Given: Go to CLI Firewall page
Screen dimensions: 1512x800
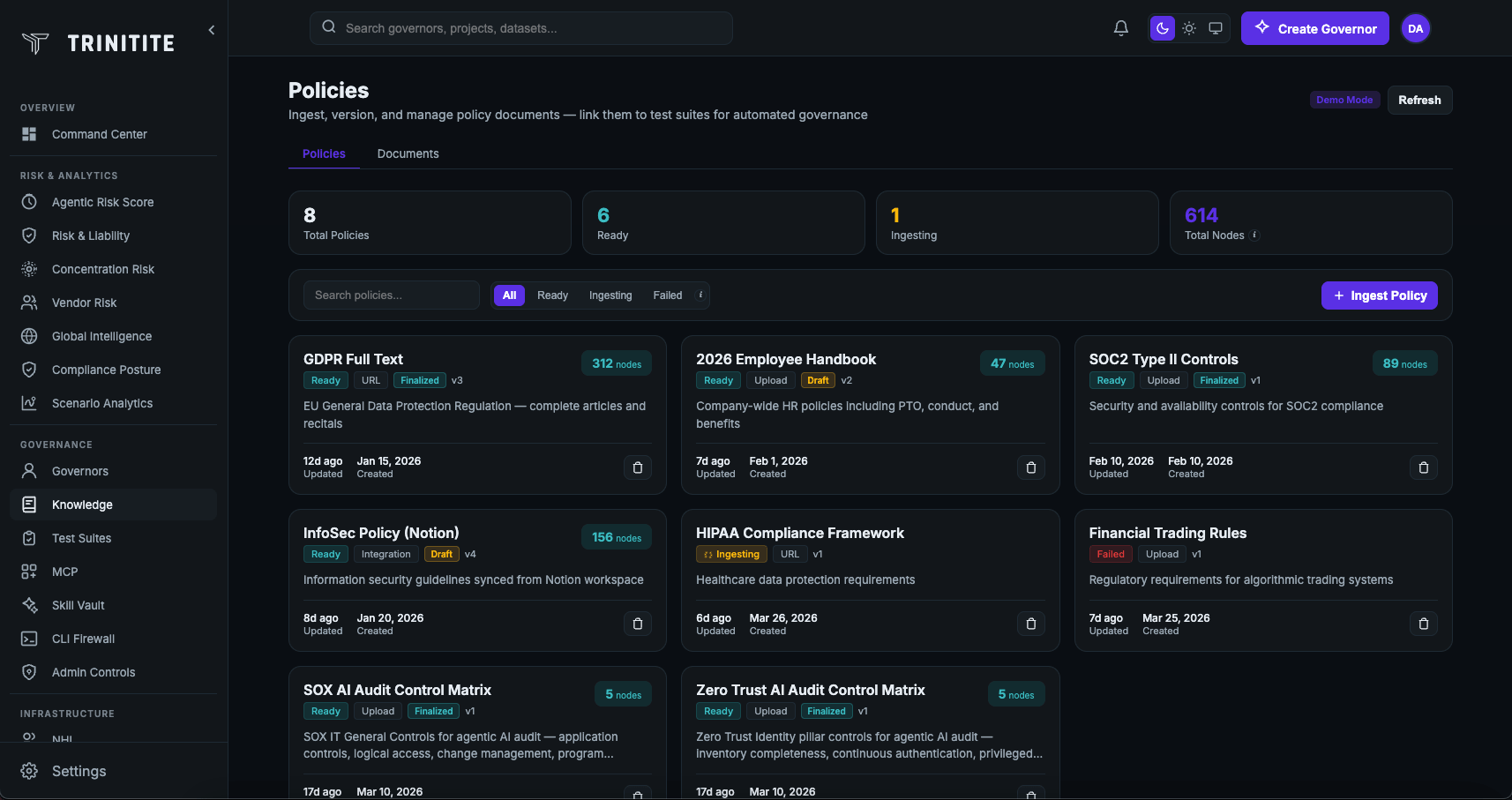Looking at the screenshot, I should (83, 639).
